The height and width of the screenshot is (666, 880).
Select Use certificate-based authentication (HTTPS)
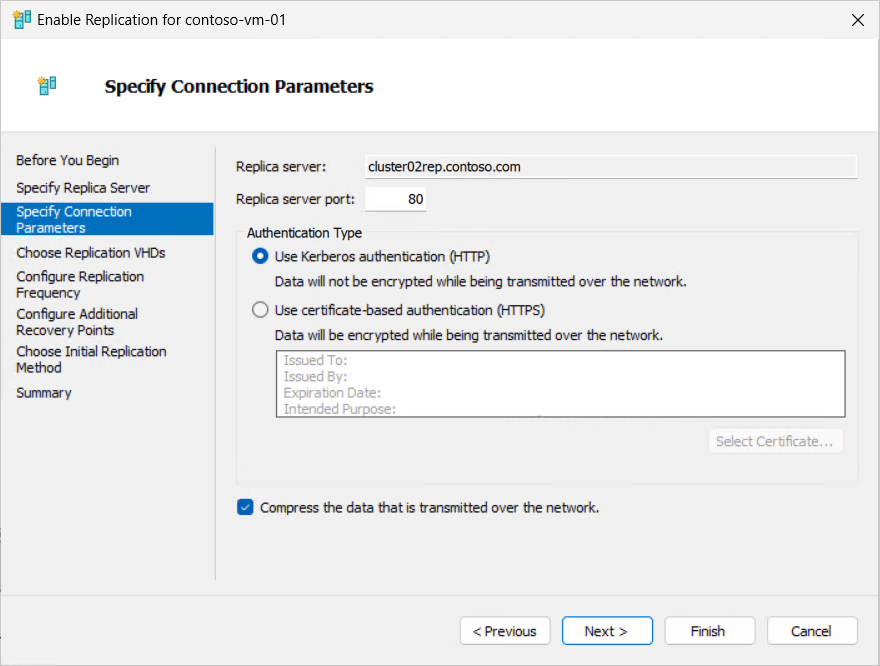[x=261, y=310]
